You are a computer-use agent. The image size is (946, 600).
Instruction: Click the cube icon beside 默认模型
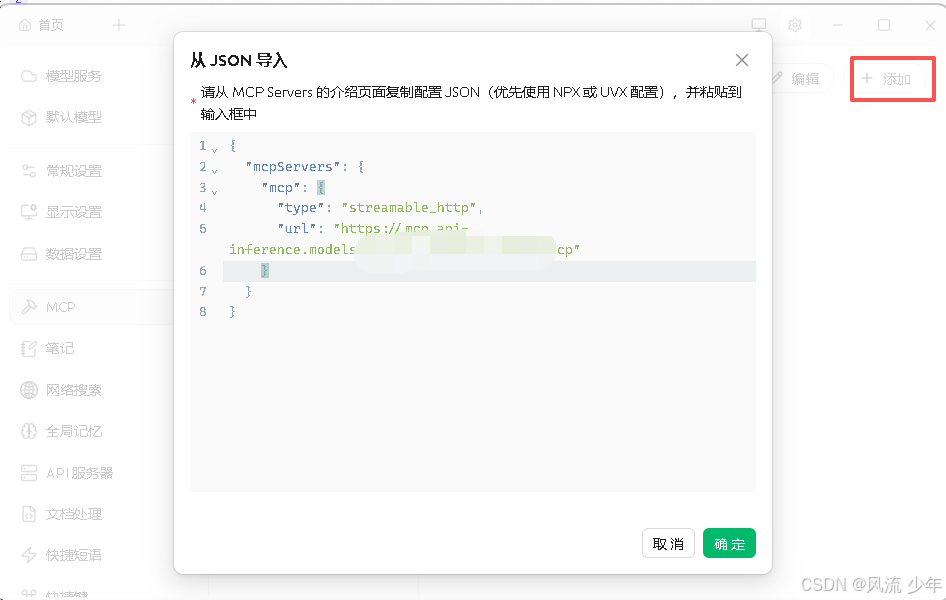coord(29,117)
